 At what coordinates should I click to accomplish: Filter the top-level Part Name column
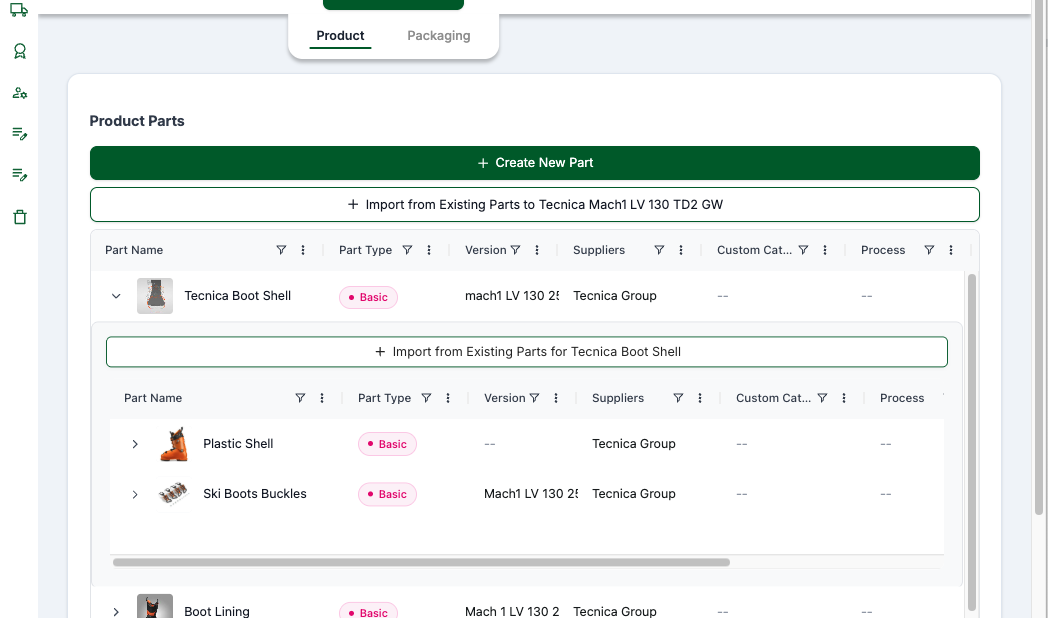(281, 250)
